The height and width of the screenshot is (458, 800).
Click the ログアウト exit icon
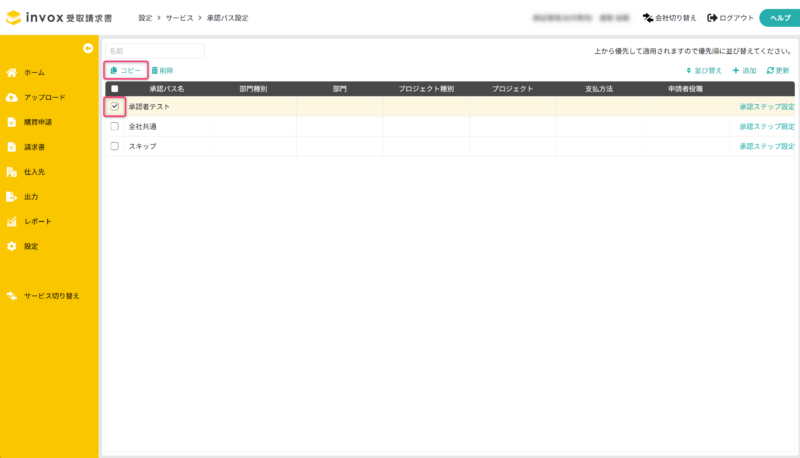[712, 18]
